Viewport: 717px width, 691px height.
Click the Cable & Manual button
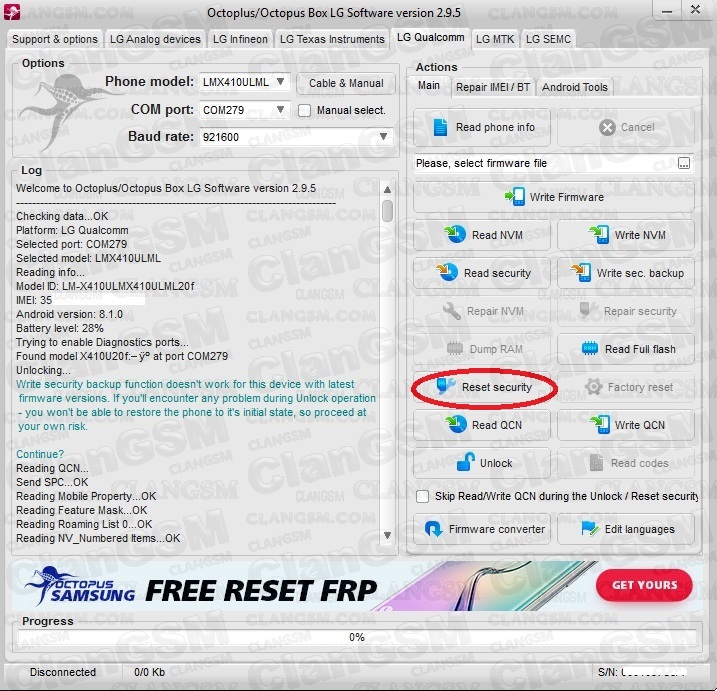point(346,83)
